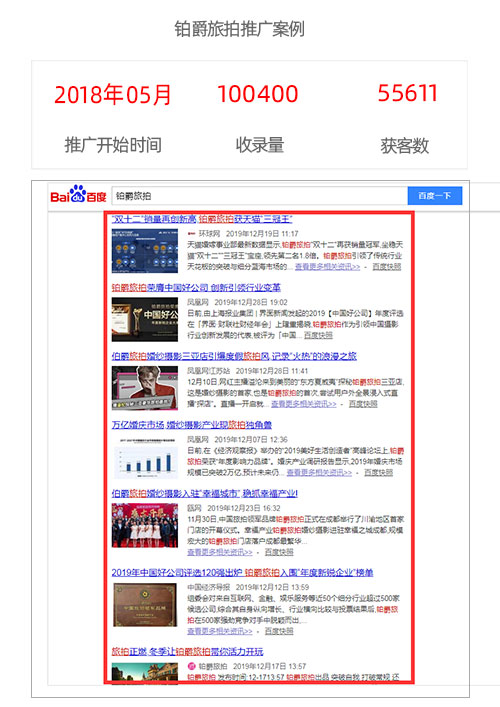Click the first result's dashboard thumbnail
Image resolution: width=500 pixels, height=707 pixels.
point(145,251)
